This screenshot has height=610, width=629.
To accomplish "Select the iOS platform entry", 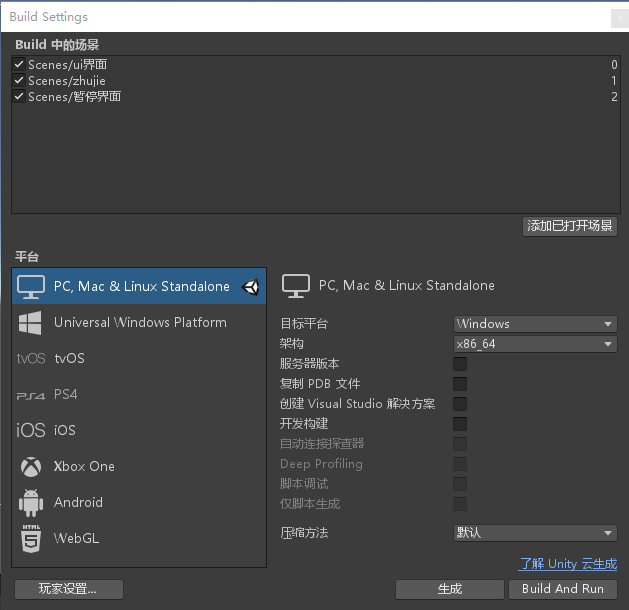I will pyautogui.click(x=139, y=430).
